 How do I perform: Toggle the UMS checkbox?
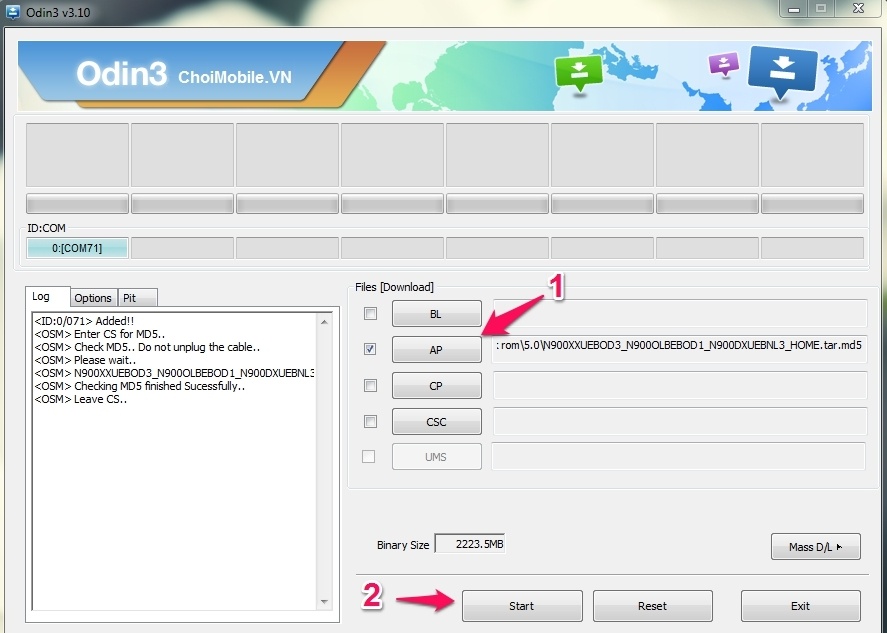tap(368, 456)
